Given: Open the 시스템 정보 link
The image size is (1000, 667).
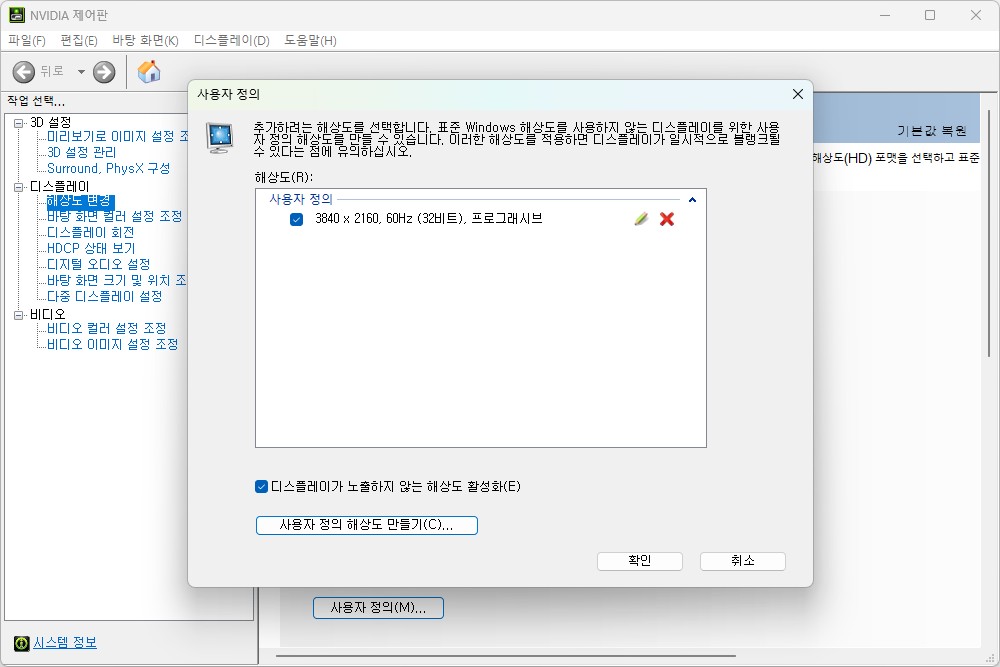Looking at the screenshot, I should [65, 643].
